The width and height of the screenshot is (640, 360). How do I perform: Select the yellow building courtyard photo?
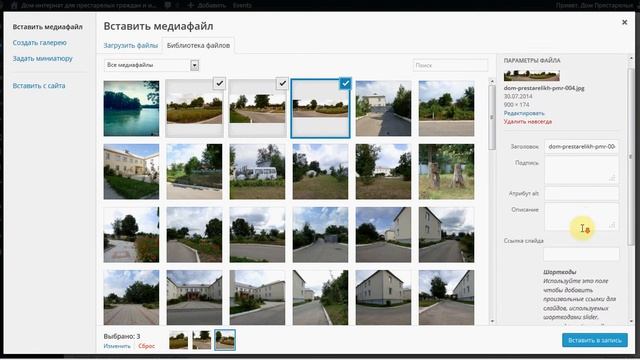coord(131,171)
